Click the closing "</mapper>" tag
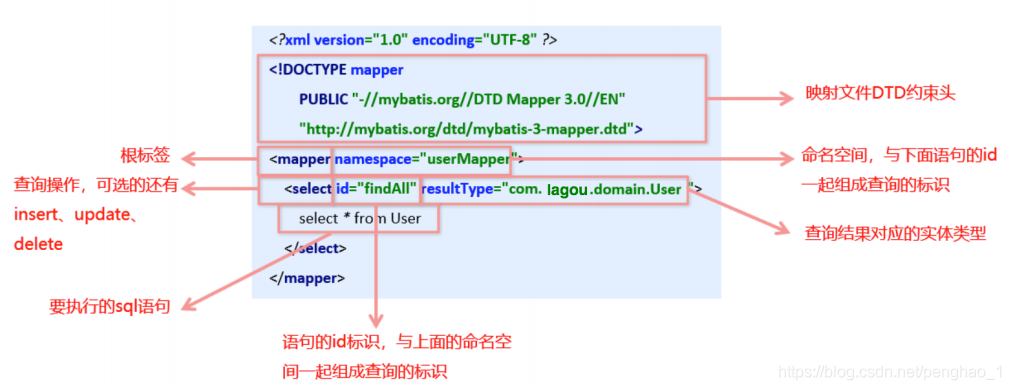The image size is (1011, 390). pos(307,278)
